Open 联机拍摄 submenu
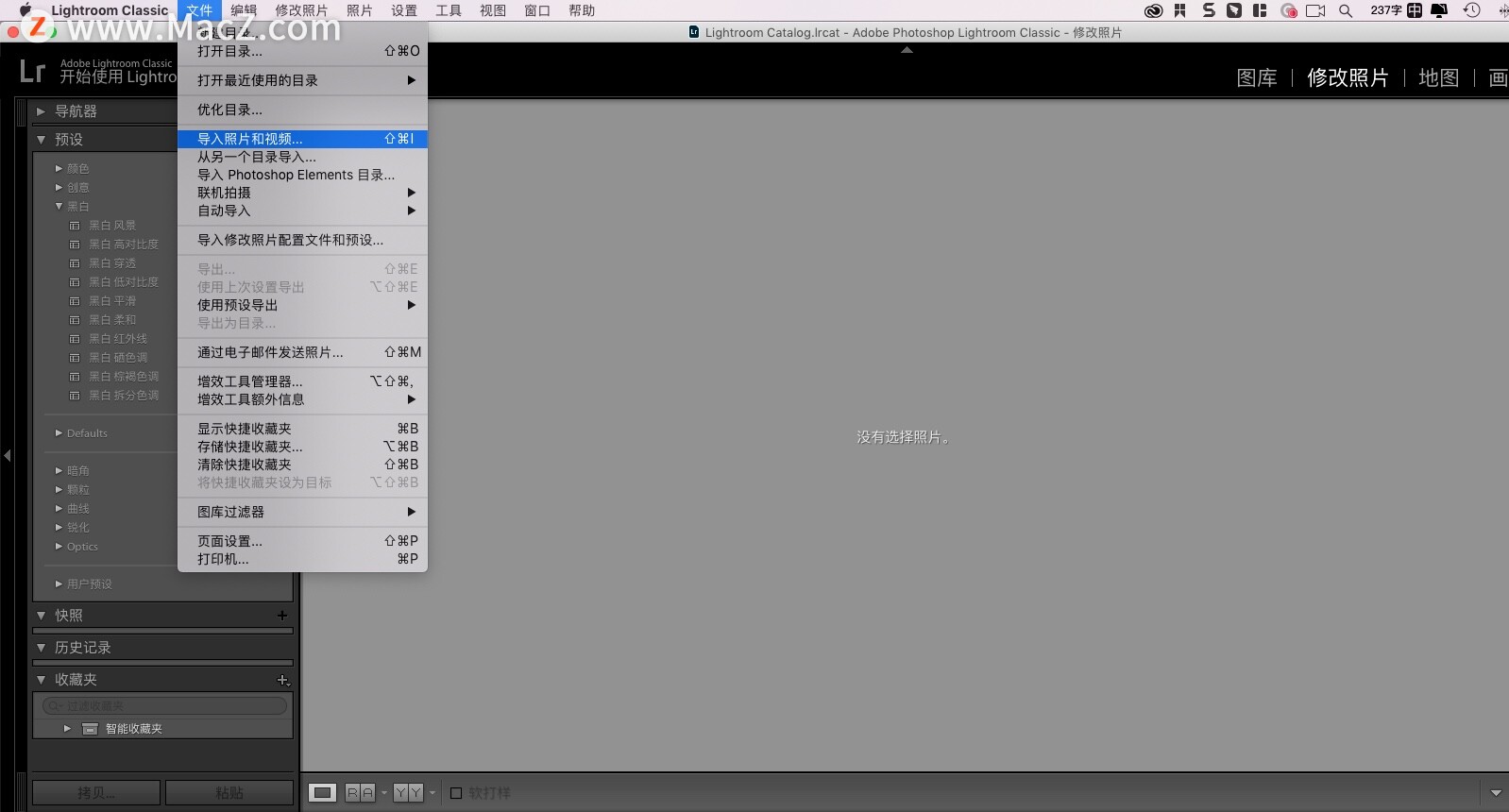Viewport: 1509px width, 812px height. click(x=302, y=193)
